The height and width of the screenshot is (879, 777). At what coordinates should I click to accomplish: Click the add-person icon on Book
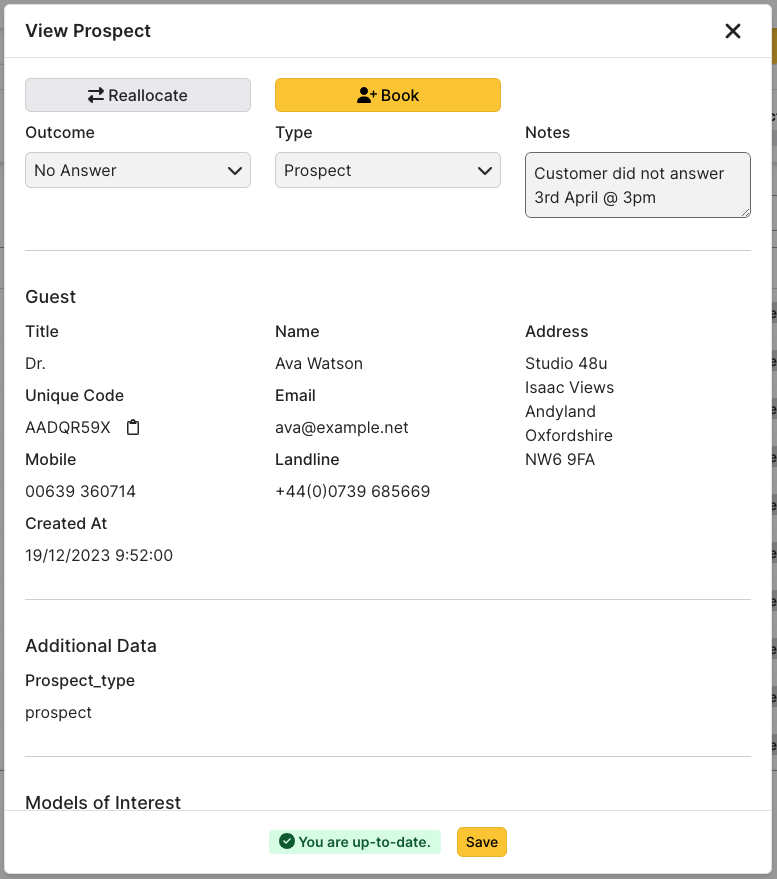click(x=366, y=96)
